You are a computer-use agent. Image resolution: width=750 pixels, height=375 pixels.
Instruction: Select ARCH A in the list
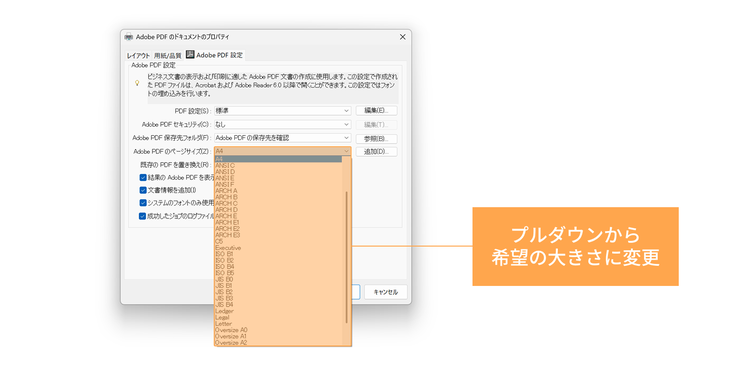point(278,191)
